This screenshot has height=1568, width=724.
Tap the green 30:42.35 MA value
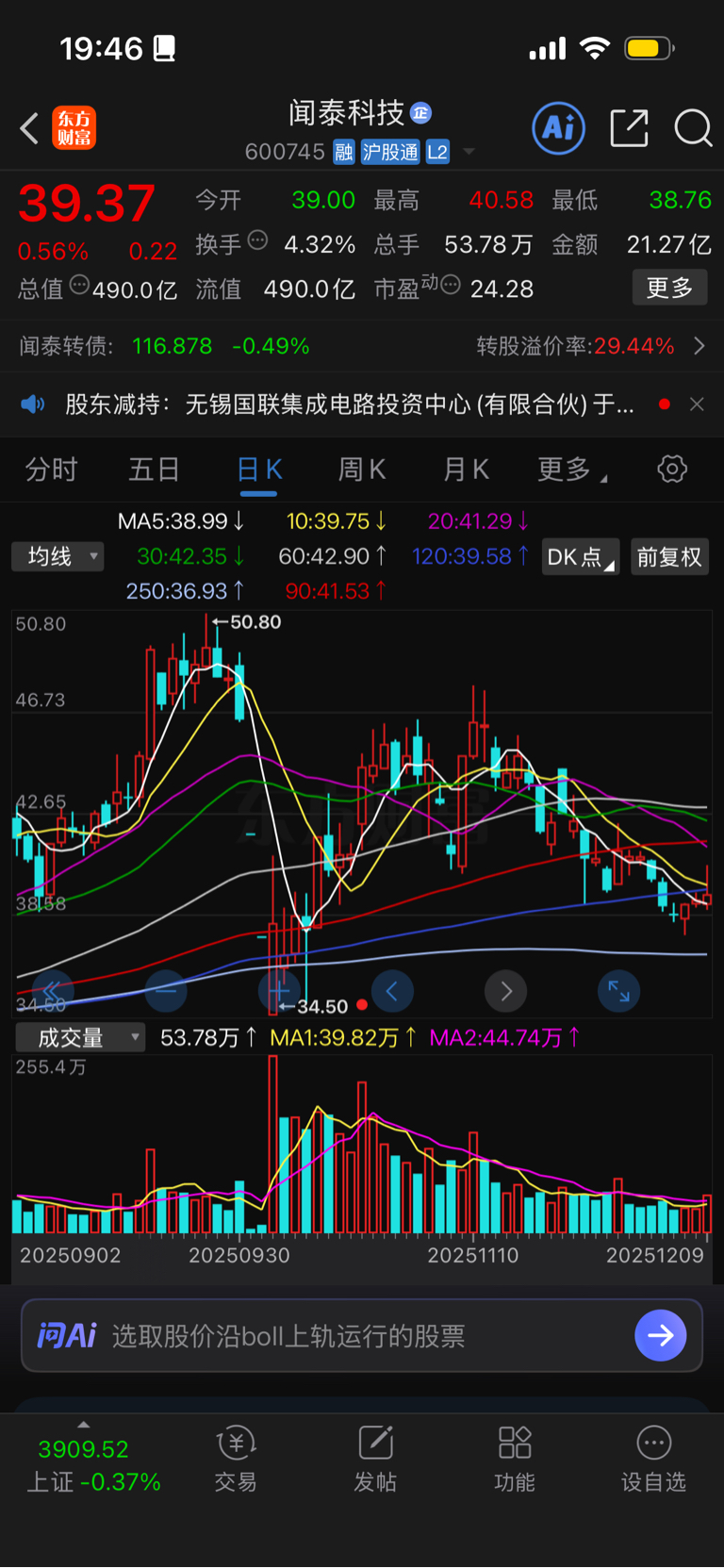pyautogui.click(x=190, y=556)
